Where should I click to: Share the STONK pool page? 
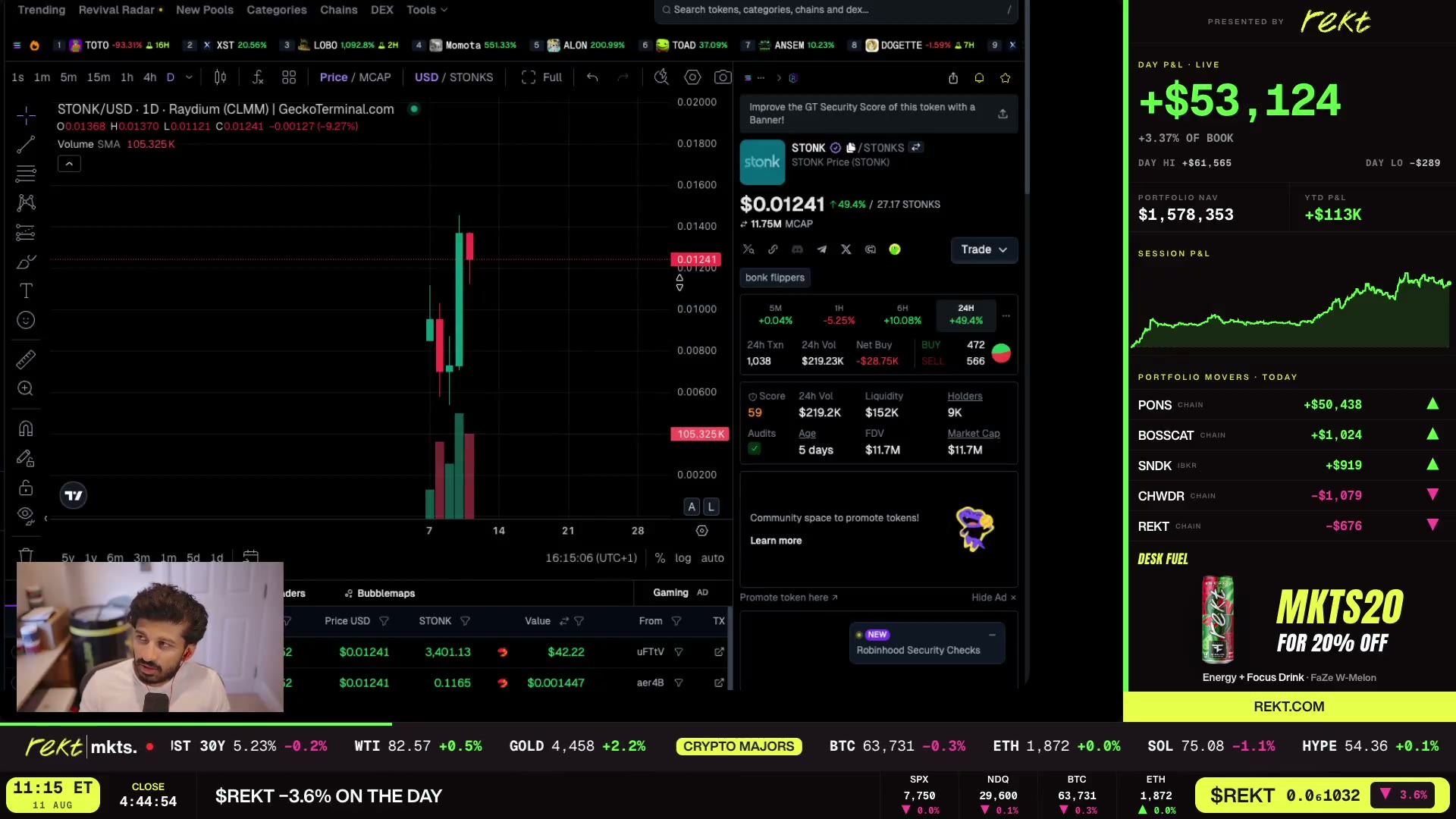(x=953, y=78)
